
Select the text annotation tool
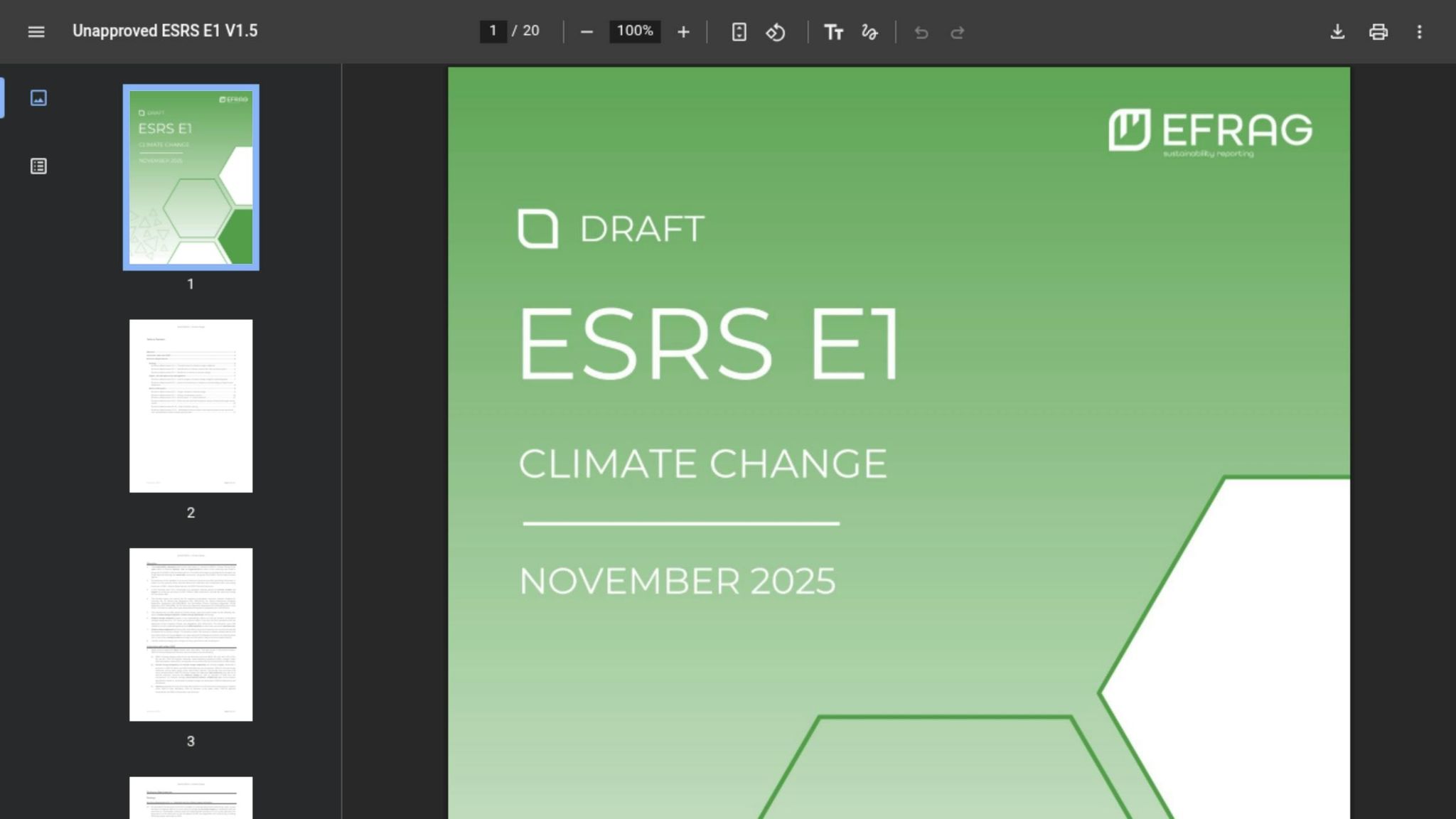tap(833, 32)
